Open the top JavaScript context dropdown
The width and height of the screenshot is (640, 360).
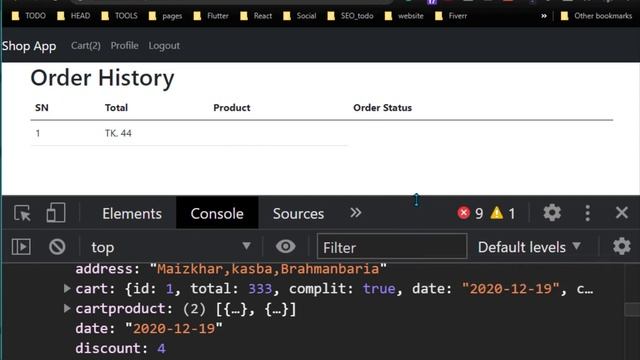coord(171,247)
